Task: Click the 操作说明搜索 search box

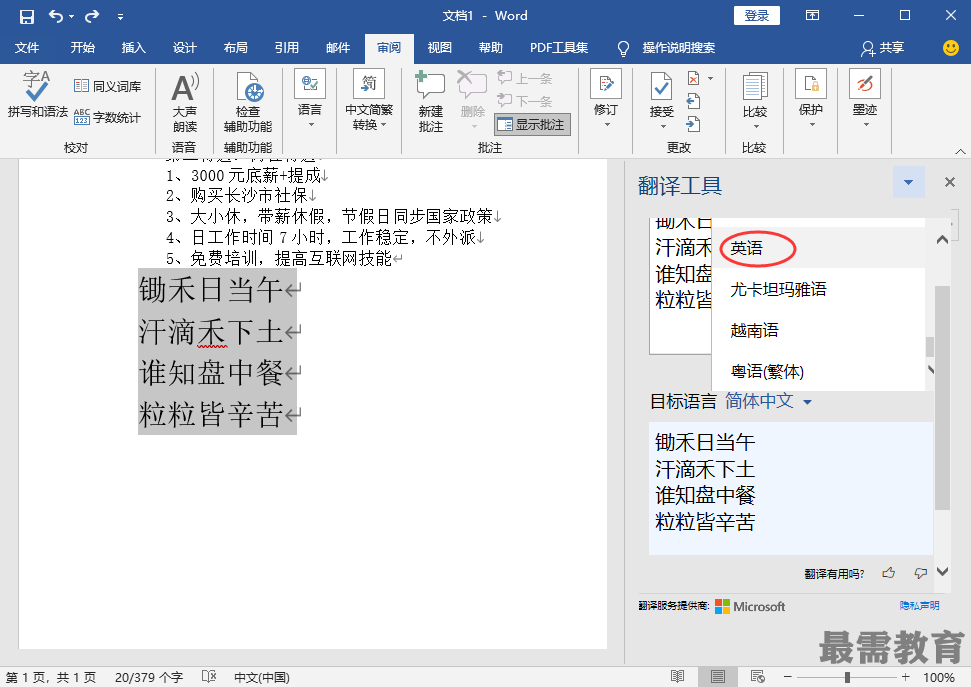Action: click(x=678, y=48)
